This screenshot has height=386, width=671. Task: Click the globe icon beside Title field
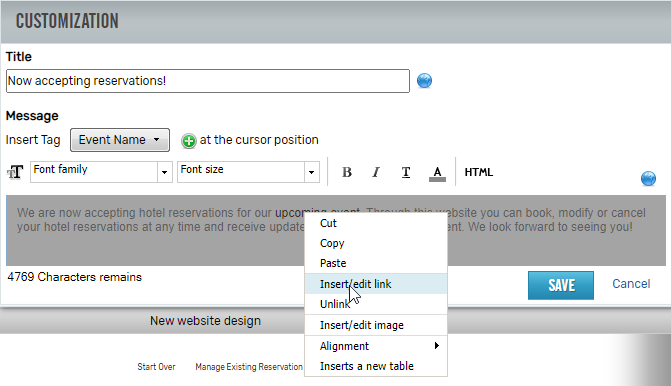tap(424, 80)
